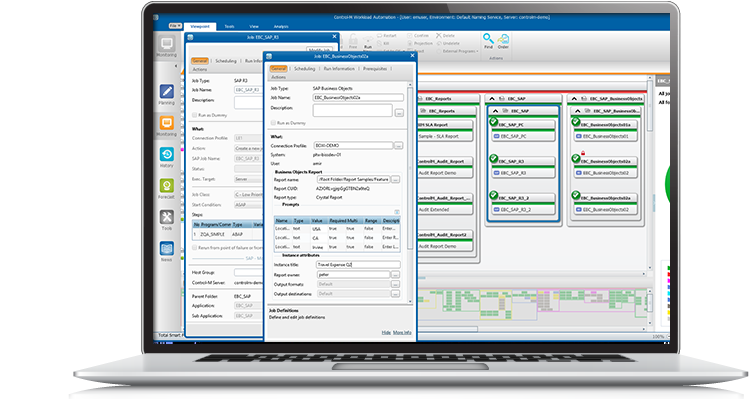The image size is (750, 400).
Task: Click the Hide link in Job Definitions
Action: (386, 333)
